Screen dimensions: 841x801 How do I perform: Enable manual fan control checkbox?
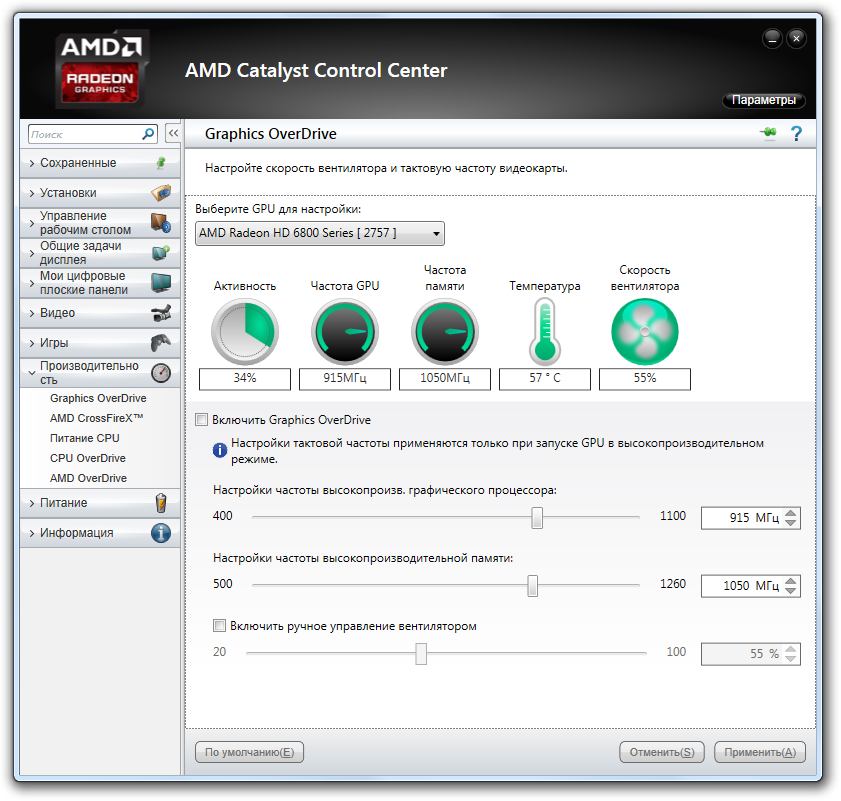[219, 626]
